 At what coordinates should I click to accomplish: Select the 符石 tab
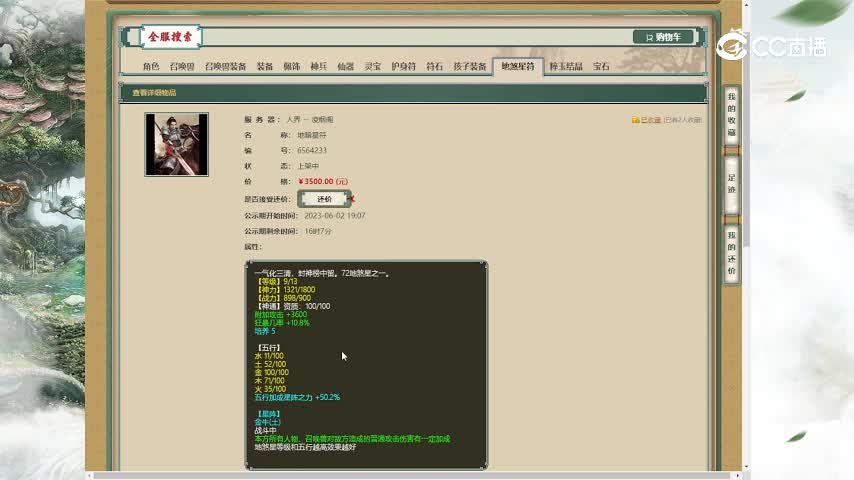click(x=435, y=66)
